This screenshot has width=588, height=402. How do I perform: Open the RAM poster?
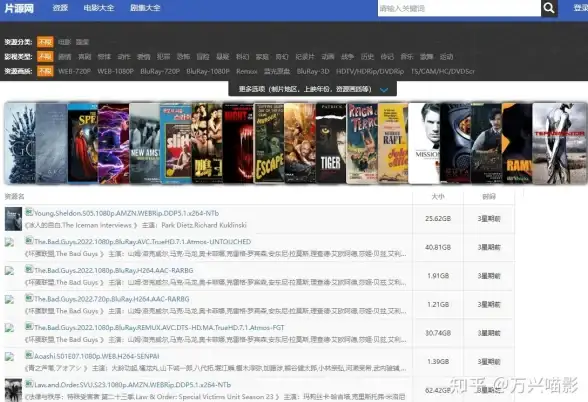(x=517, y=143)
